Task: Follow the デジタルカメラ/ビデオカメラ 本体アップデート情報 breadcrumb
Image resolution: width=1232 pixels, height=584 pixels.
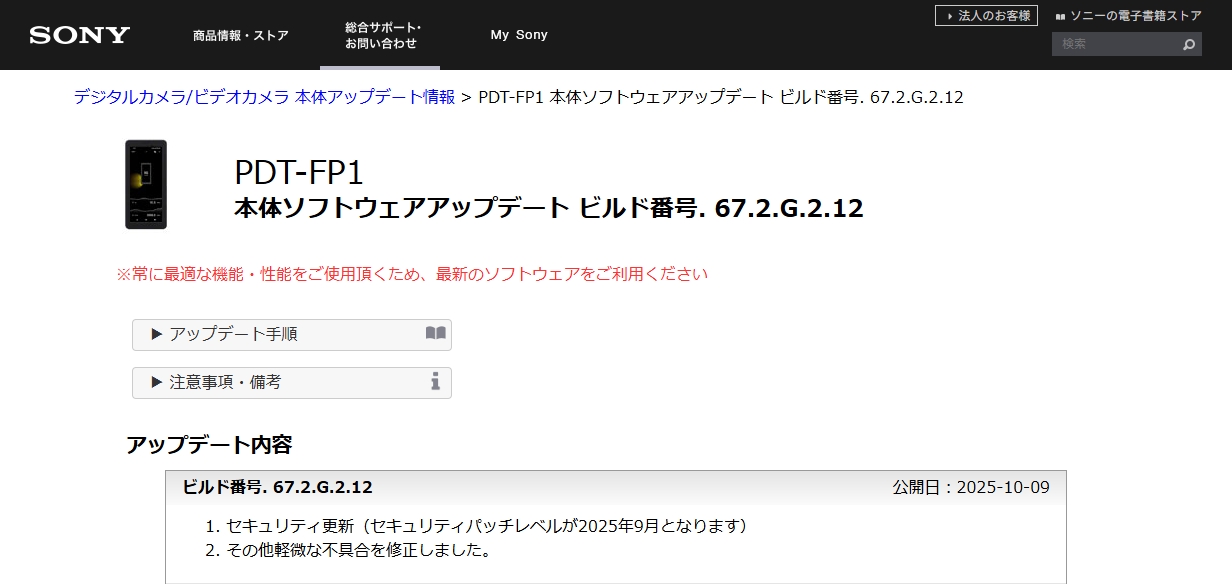Action: 264,97
